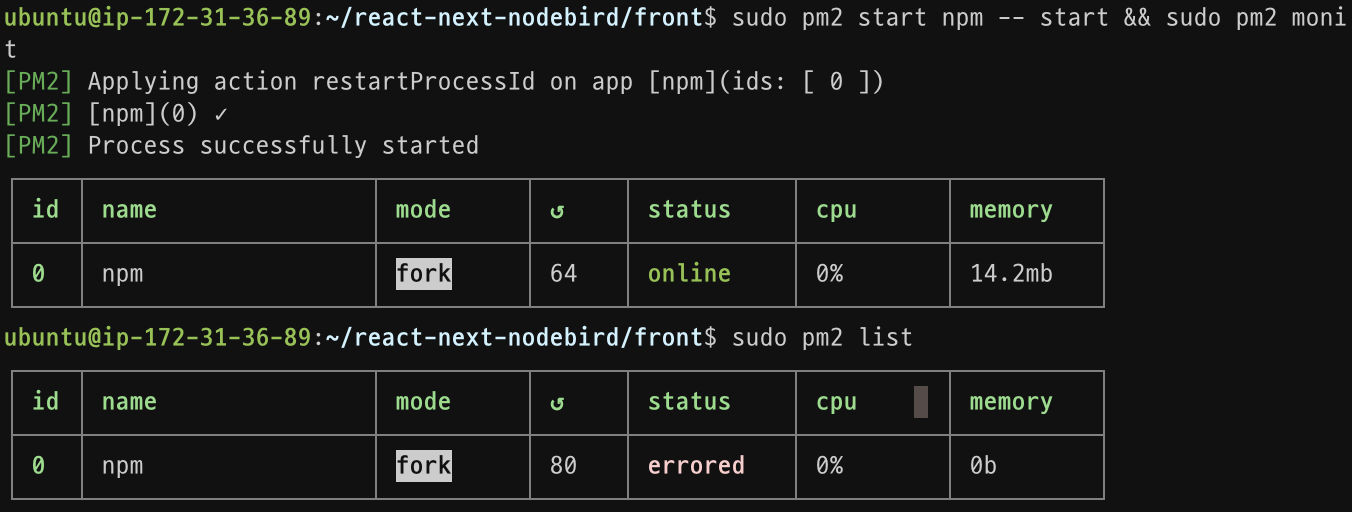Click the gray terminal cursor block
Viewport: 1352px width, 512px height.
(x=921, y=402)
